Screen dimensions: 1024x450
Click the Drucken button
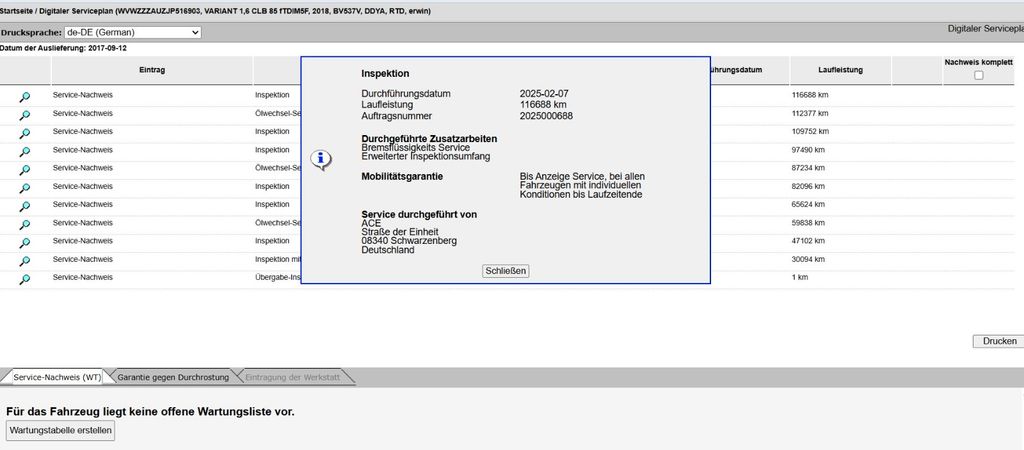[x=999, y=341]
